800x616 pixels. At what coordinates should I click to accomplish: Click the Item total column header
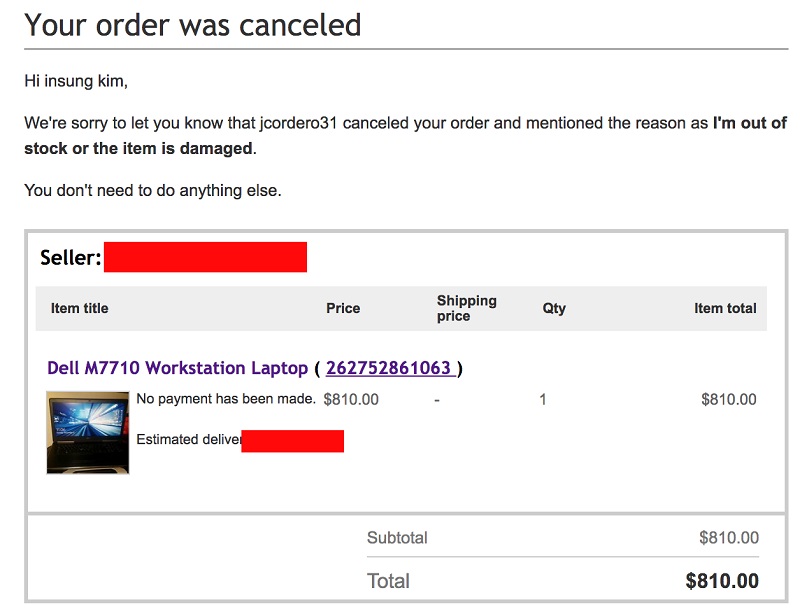[725, 308]
